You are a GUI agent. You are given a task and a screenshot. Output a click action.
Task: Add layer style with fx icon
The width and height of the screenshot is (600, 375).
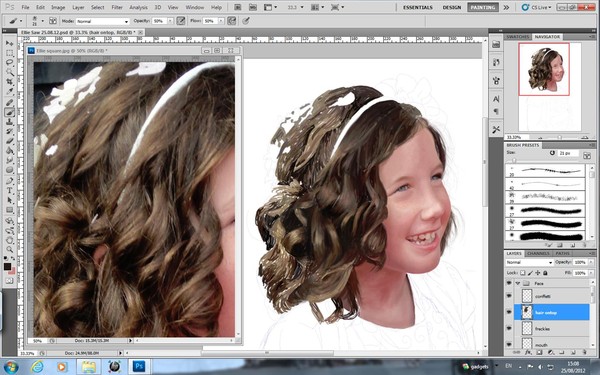pos(528,352)
